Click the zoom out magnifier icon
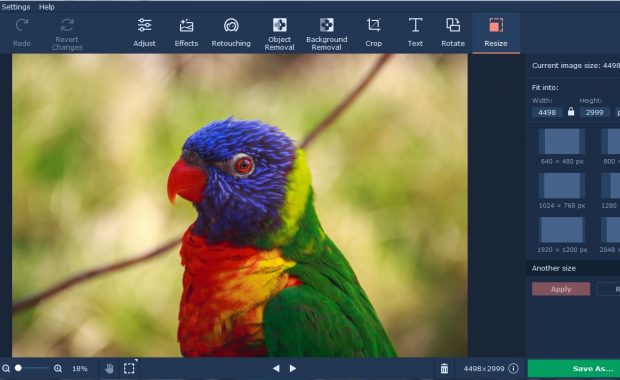620x380 pixels. coord(6,369)
